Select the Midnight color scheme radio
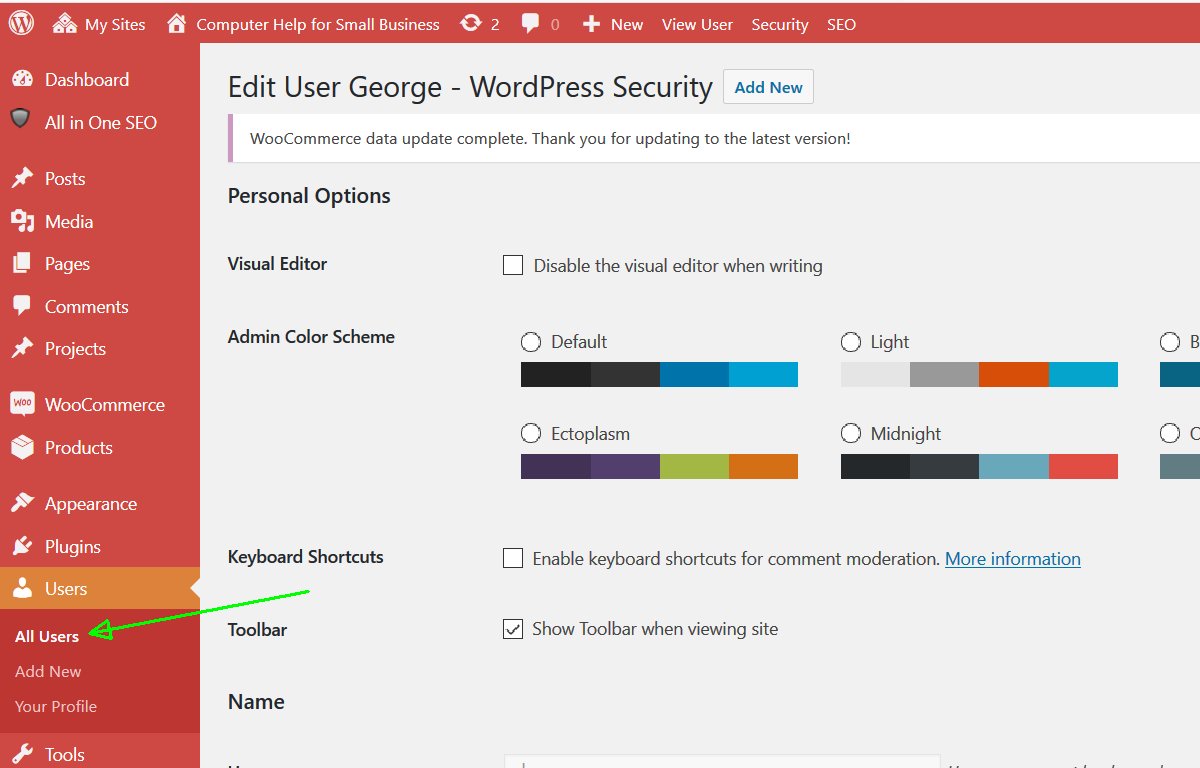This screenshot has width=1200, height=768. coord(851,434)
